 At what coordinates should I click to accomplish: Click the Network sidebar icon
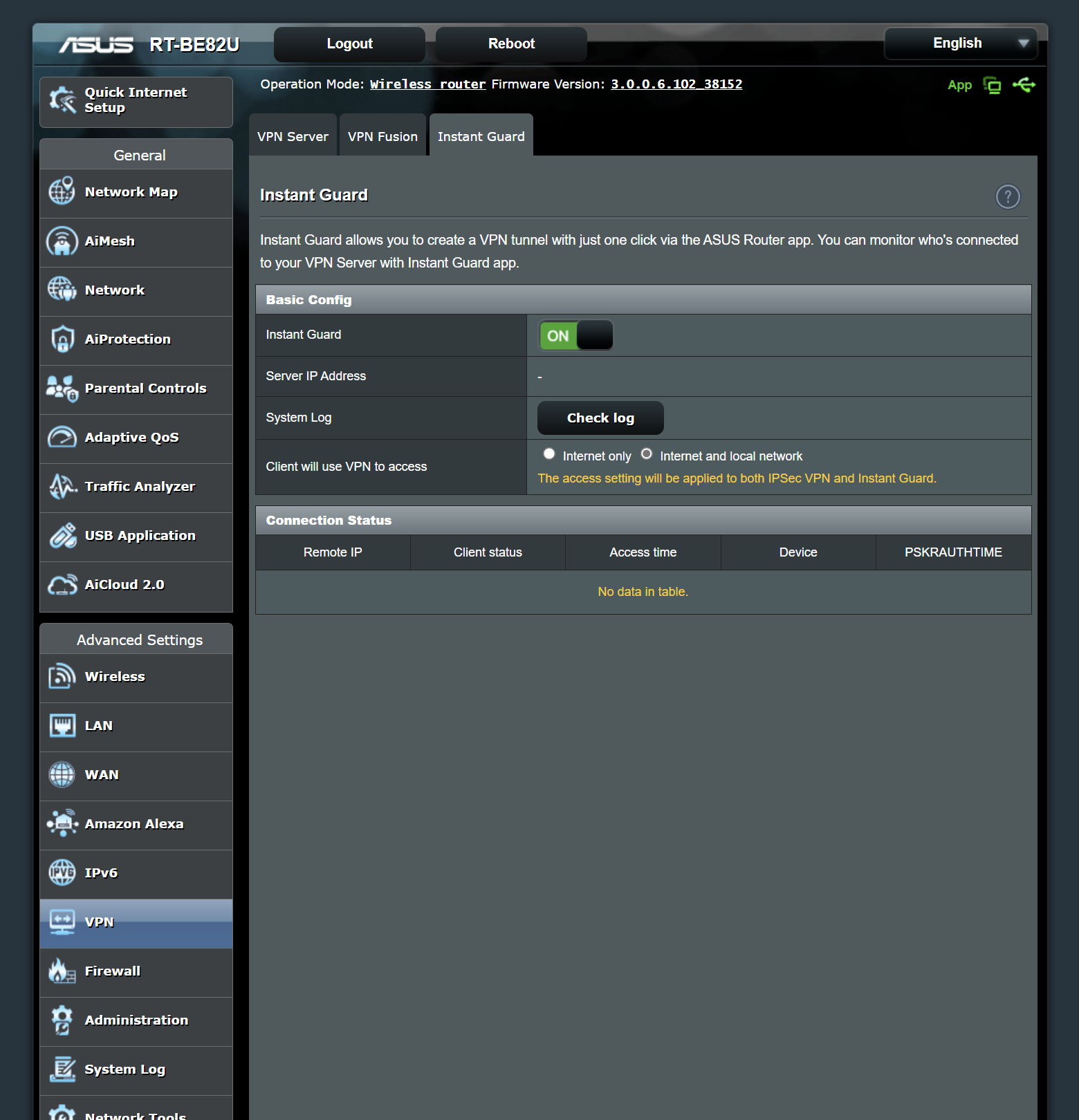click(62, 289)
